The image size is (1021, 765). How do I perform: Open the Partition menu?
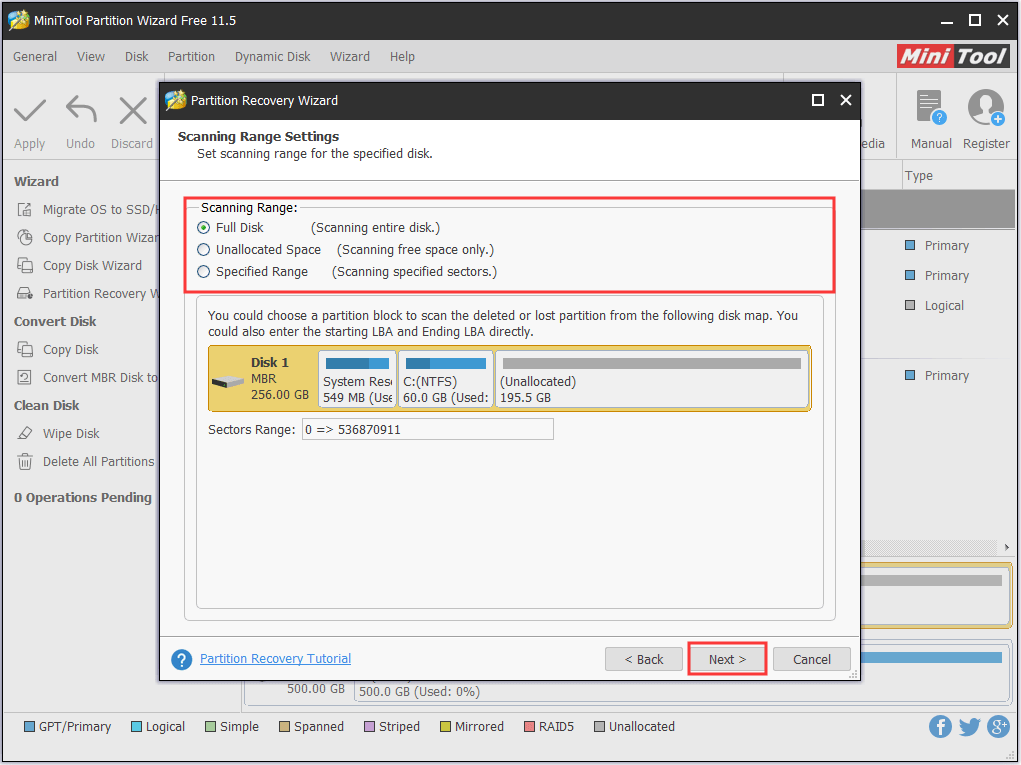[x=191, y=57]
